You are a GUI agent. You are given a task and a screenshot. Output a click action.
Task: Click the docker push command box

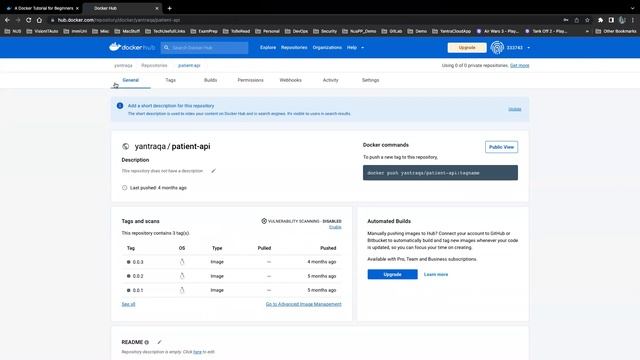click(x=440, y=173)
